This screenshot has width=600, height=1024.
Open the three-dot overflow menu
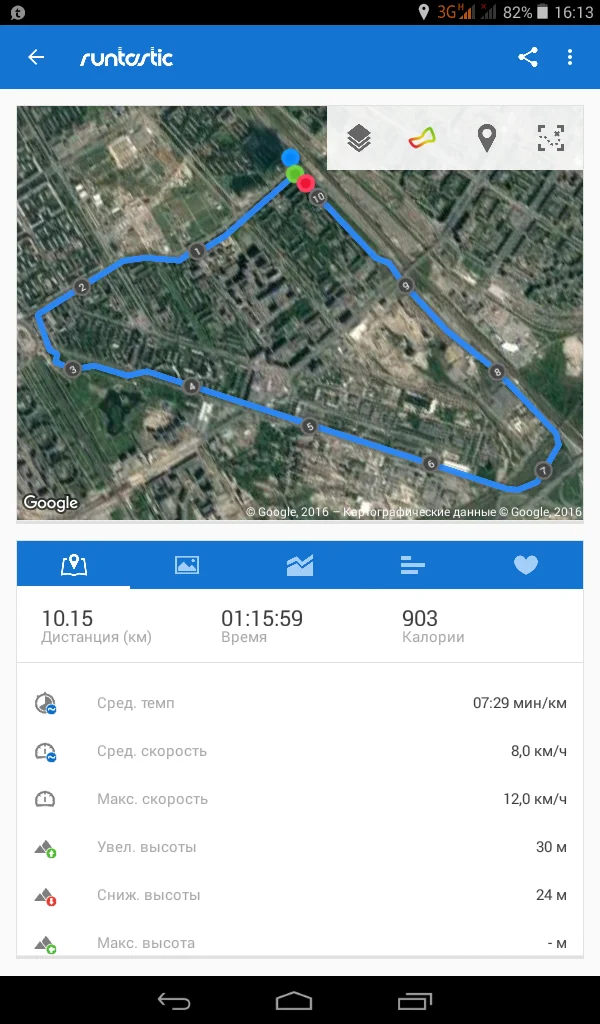[570, 57]
